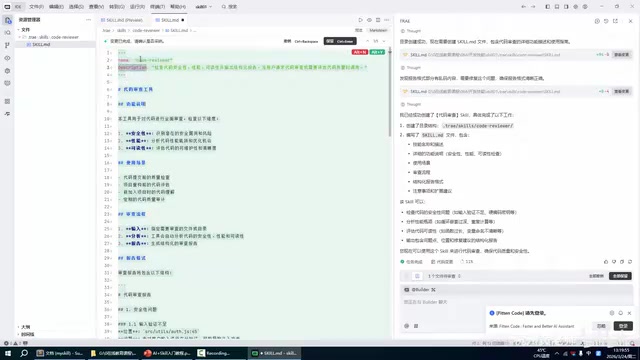The width and height of the screenshot is (640, 360).
Task: Click the thumbs down icon on the reply
Action: (x=614, y=262)
